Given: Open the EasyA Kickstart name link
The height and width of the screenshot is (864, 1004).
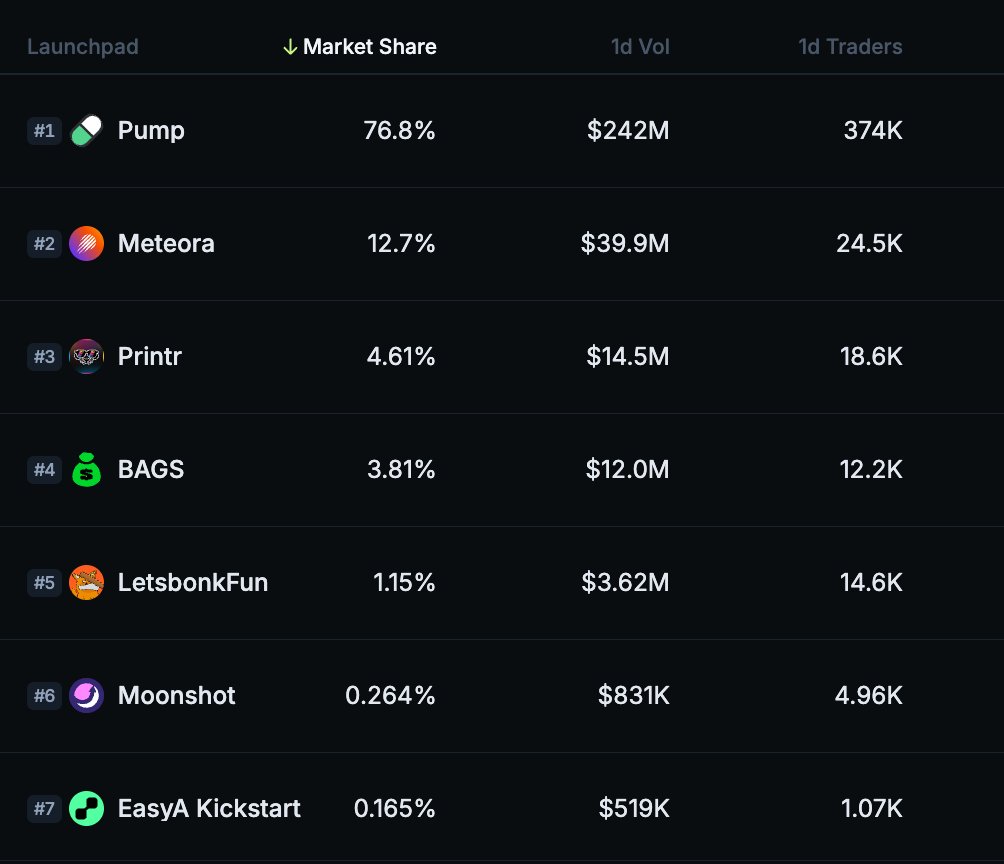Looking at the screenshot, I should (x=209, y=809).
